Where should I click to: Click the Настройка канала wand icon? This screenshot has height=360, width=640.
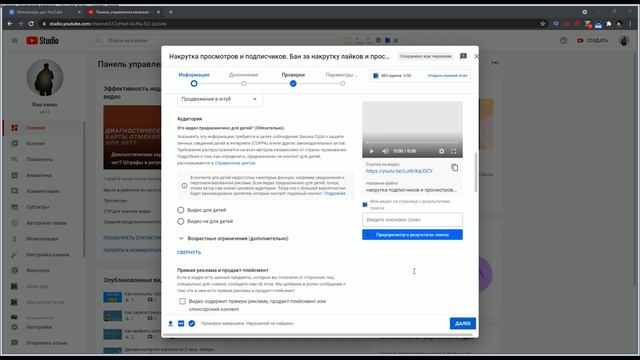pyautogui.click(x=15, y=255)
